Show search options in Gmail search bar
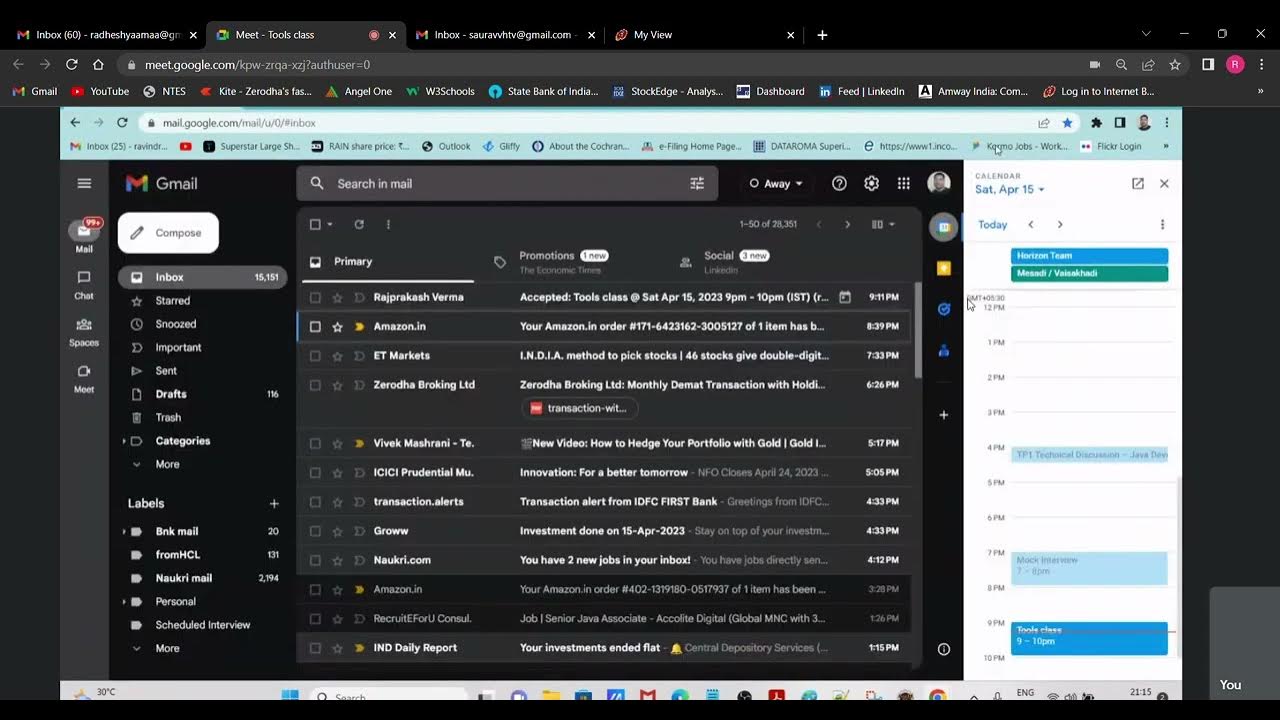Image resolution: width=1280 pixels, height=720 pixels. tap(697, 183)
